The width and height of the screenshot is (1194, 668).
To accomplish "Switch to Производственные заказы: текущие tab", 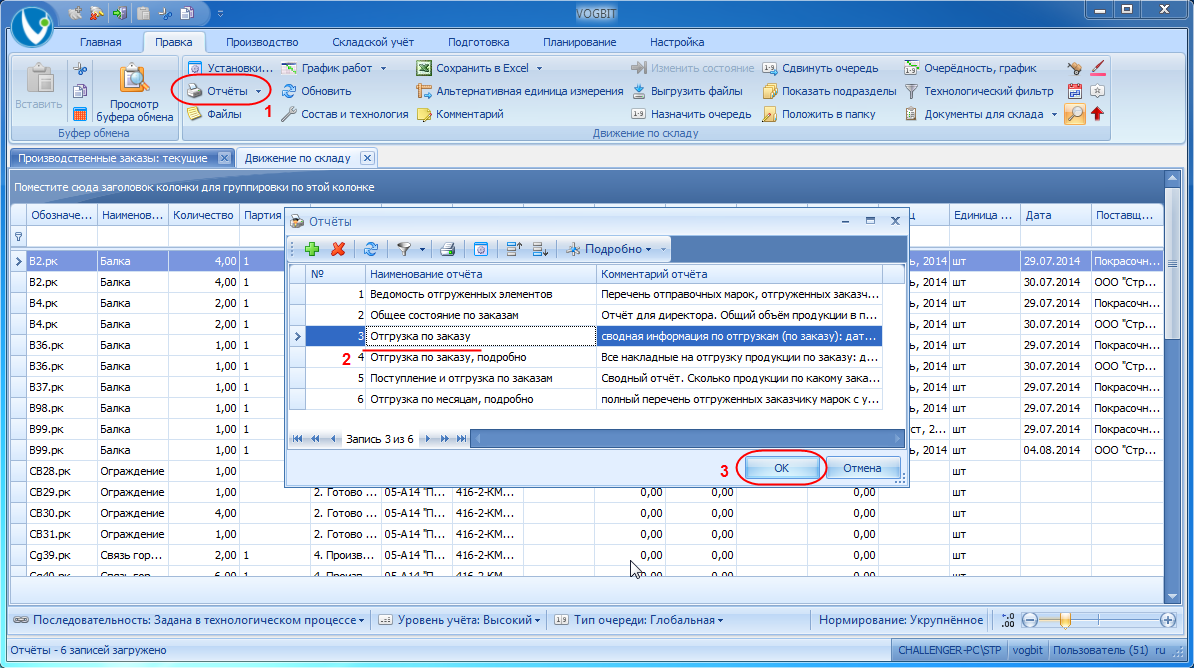I will click(113, 158).
